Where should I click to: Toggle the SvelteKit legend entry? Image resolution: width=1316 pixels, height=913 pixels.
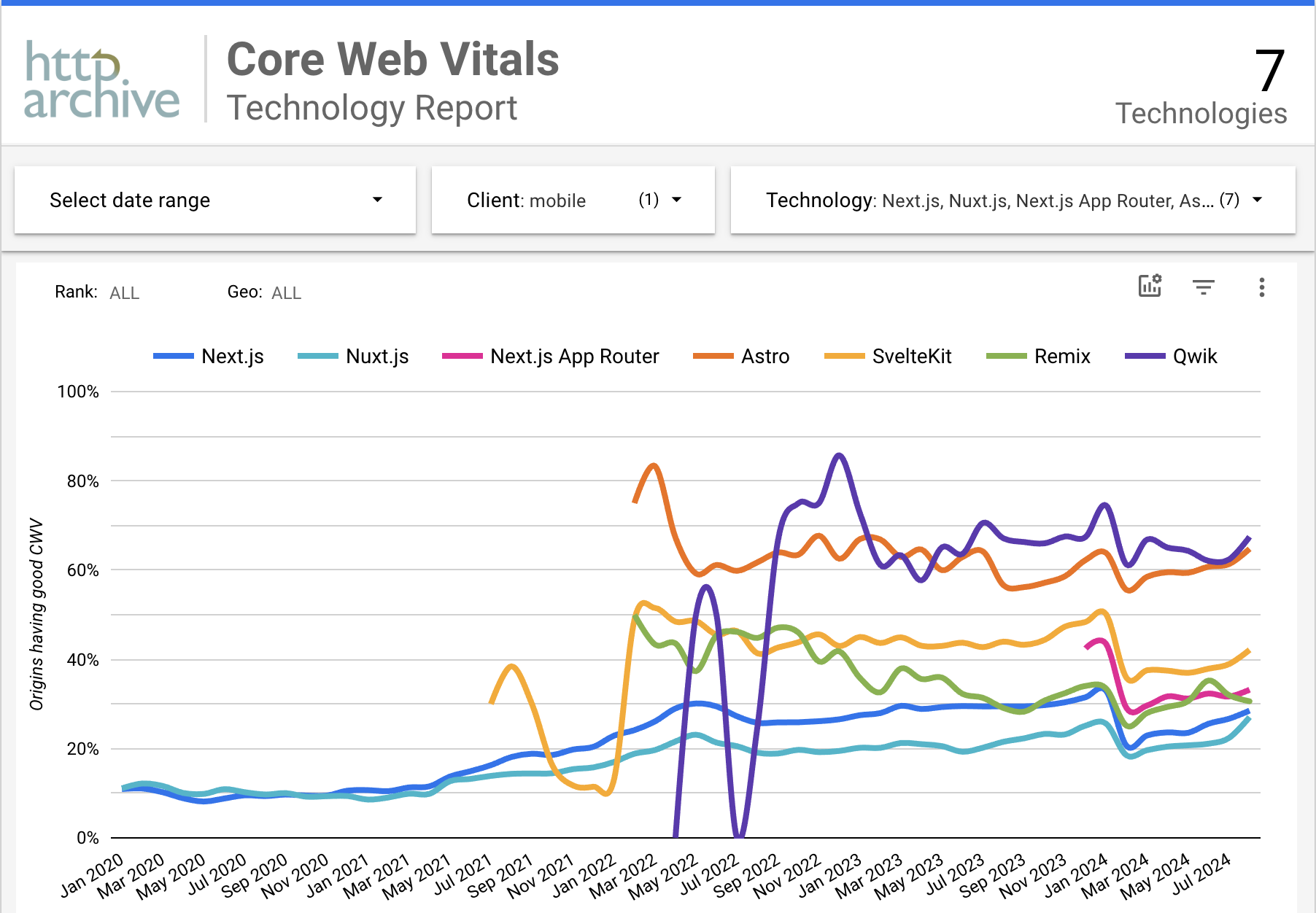click(888, 356)
